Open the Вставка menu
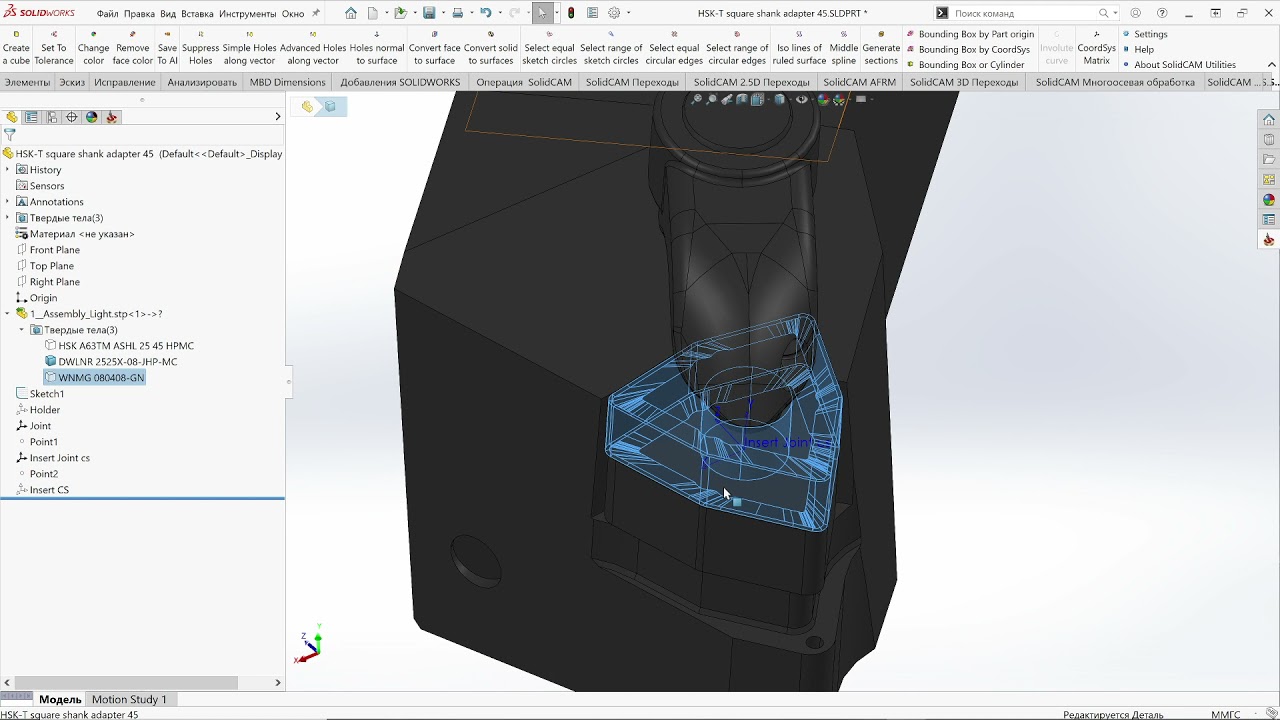 [197, 14]
